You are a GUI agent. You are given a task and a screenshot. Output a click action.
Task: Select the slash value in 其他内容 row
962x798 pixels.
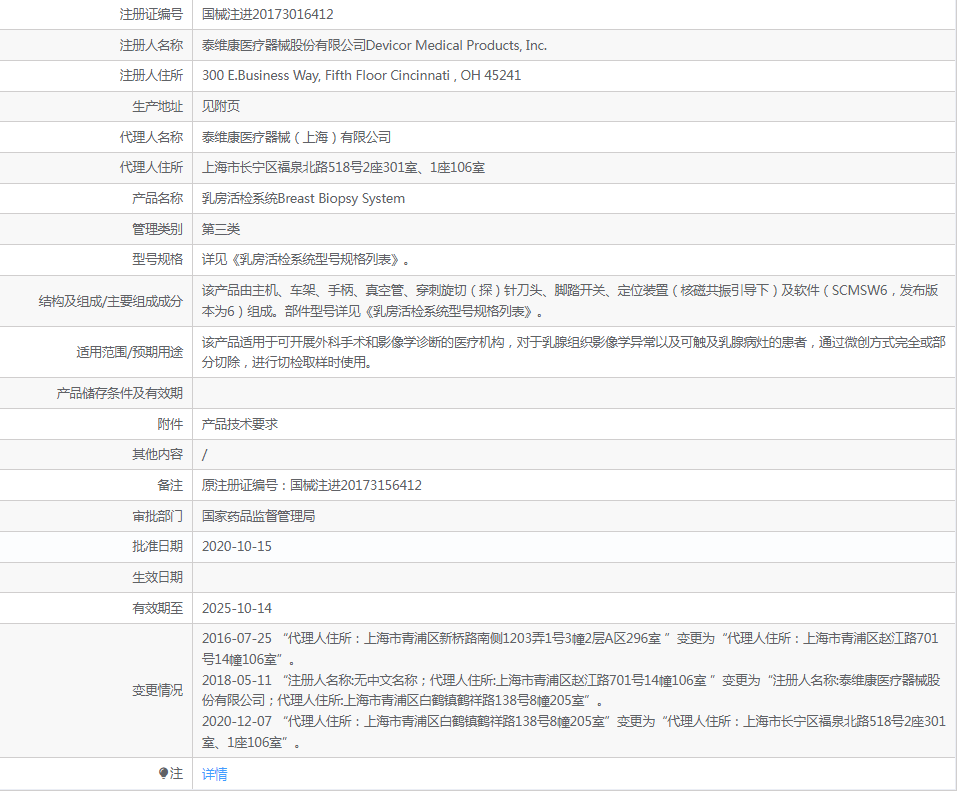[x=205, y=455]
